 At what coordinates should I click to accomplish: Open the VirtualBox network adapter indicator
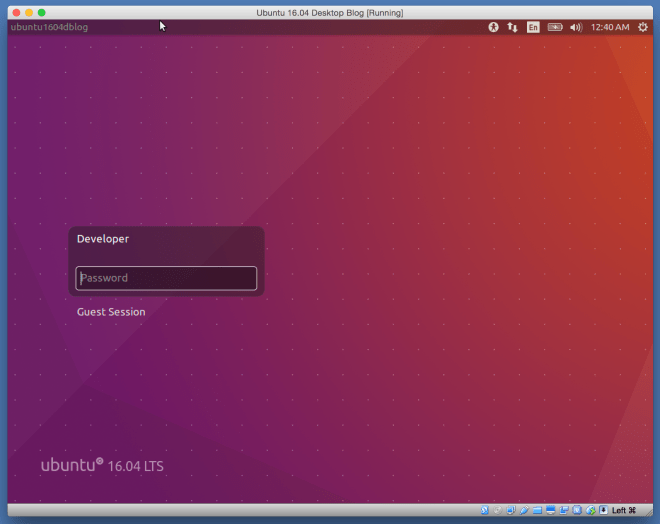tap(511, 510)
